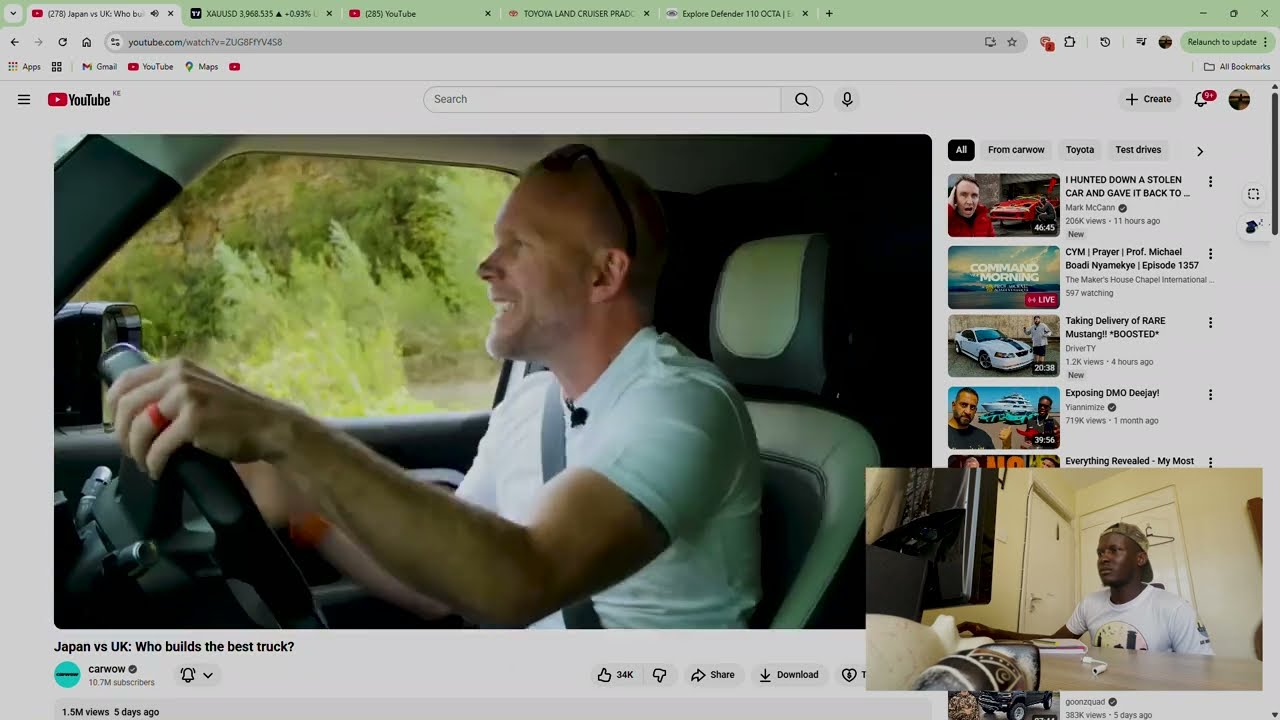Click the YouTube search input field

click(x=602, y=99)
